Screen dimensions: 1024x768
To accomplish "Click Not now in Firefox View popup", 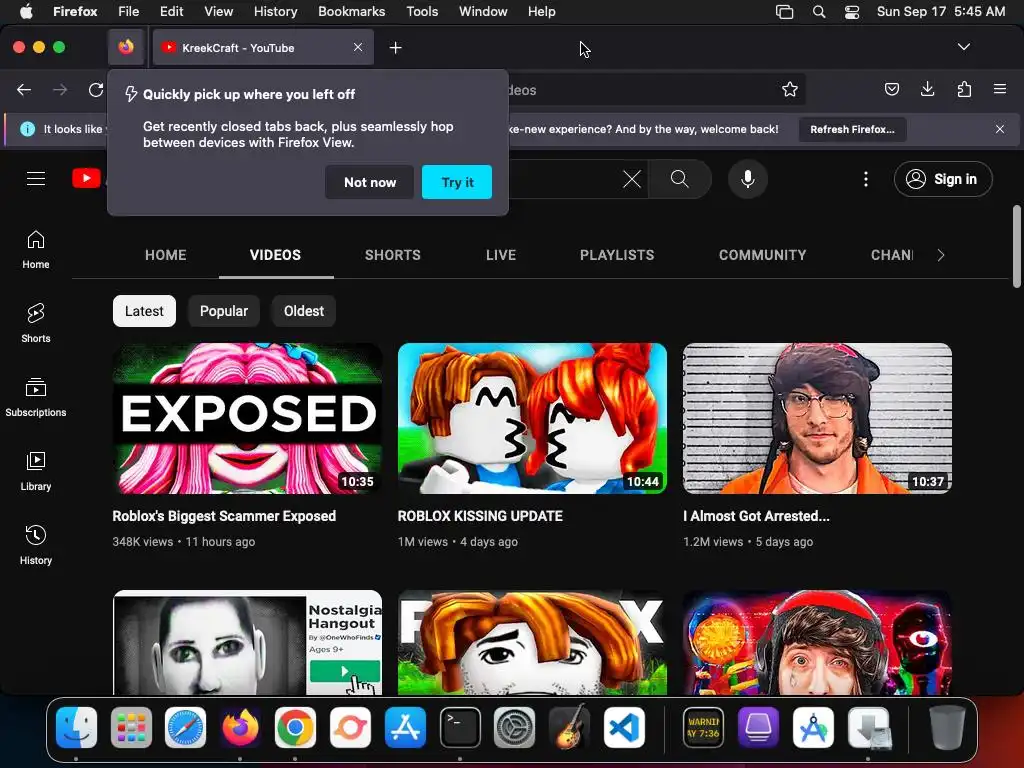I will [x=370, y=182].
